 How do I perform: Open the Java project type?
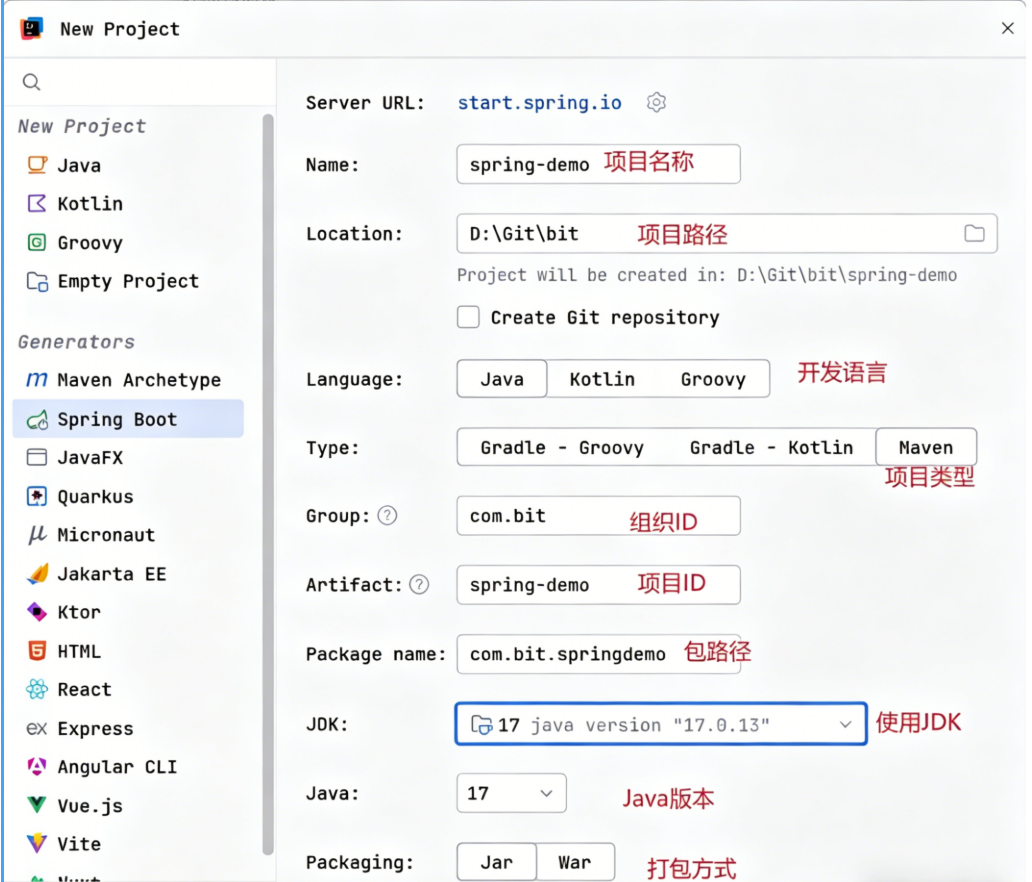[128, 165]
